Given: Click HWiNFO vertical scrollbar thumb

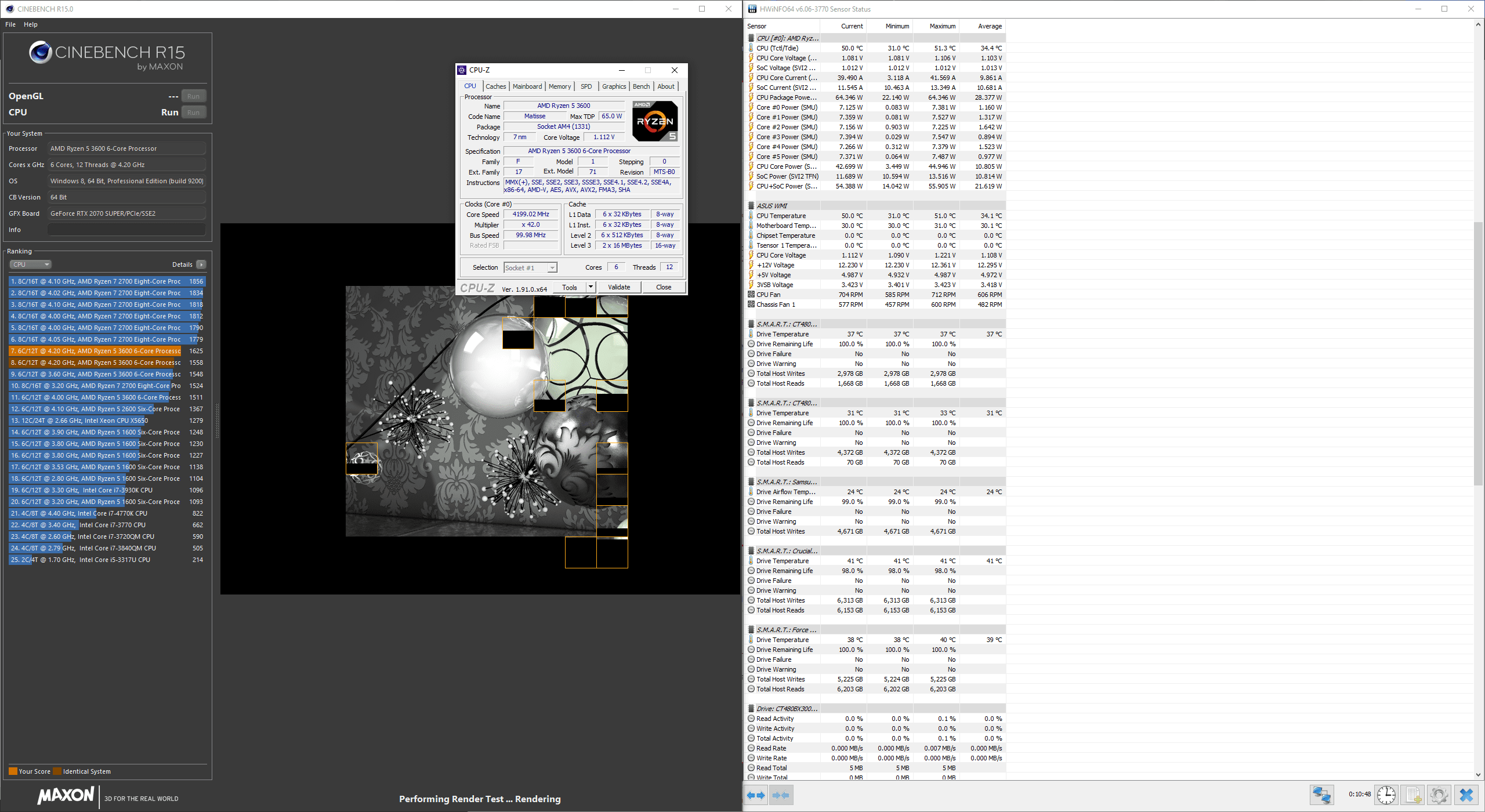Looking at the screenshot, I should point(1477,354).
